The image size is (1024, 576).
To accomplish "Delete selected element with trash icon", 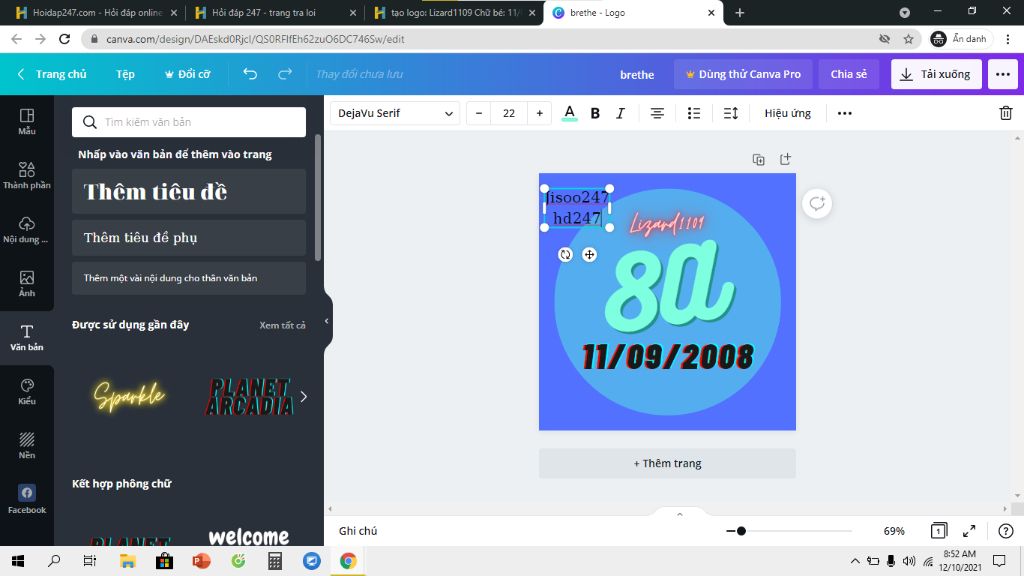I will pos(1006,113).
